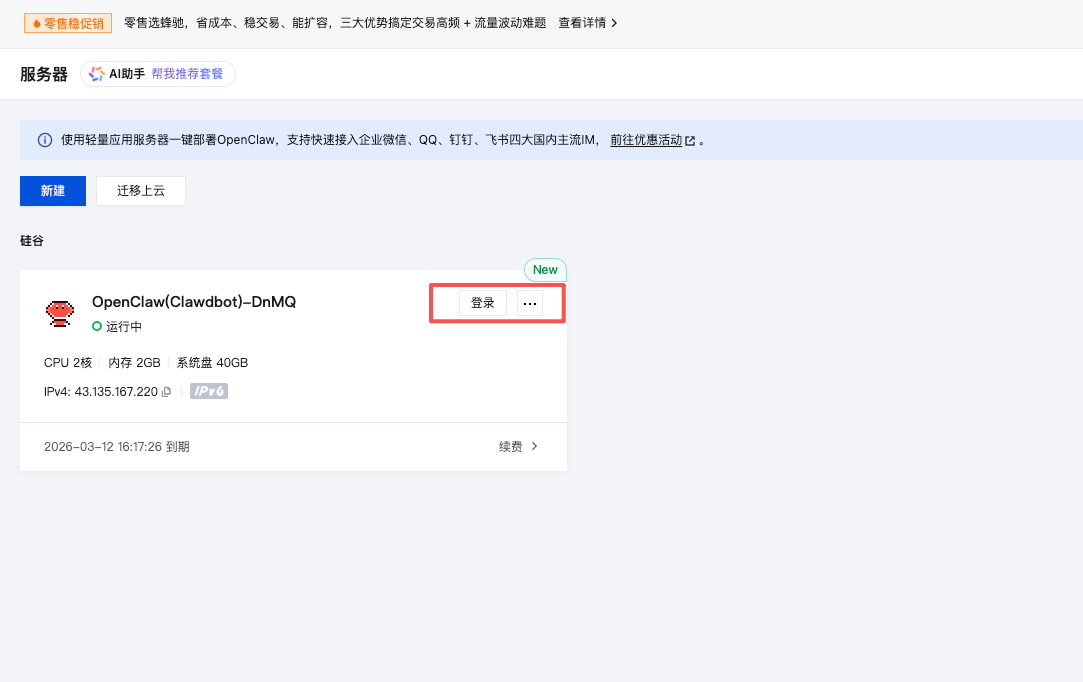Viewport: 1083px width, 682px height.
Task: Open the three-dot more actions menu
Action: (530, 303)
